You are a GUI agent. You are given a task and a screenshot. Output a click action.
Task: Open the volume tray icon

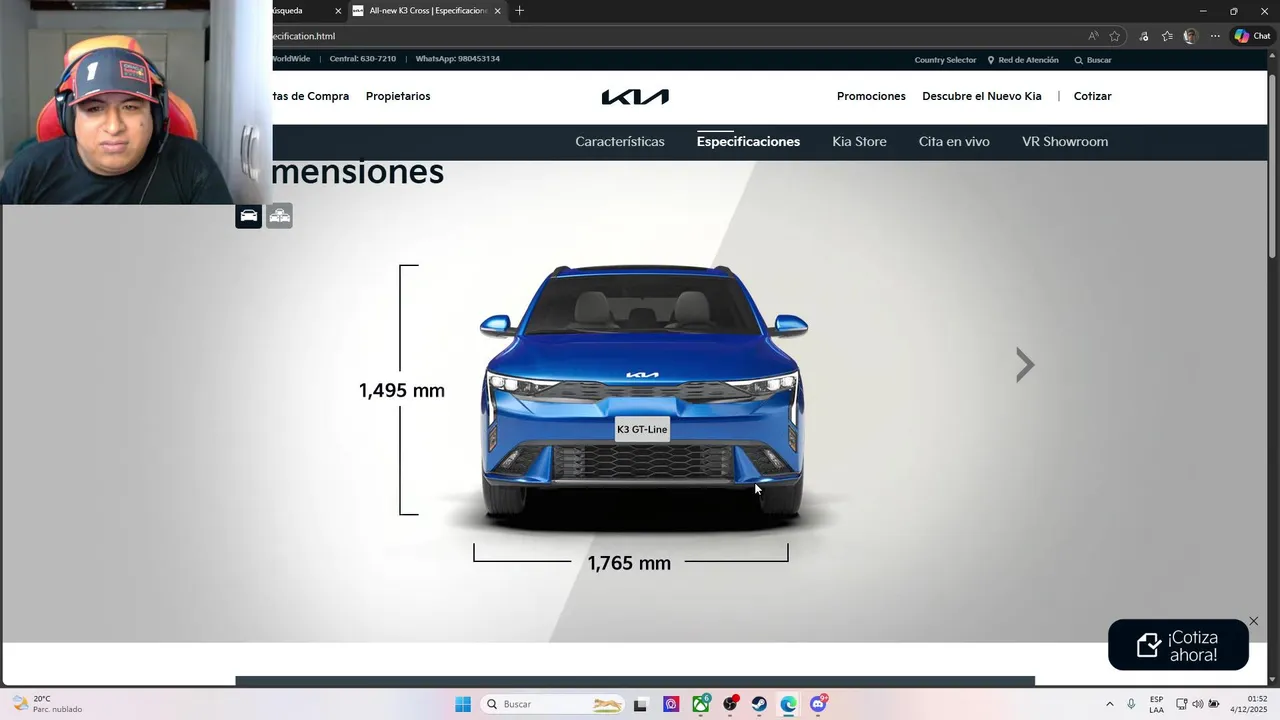point(1198,704)
